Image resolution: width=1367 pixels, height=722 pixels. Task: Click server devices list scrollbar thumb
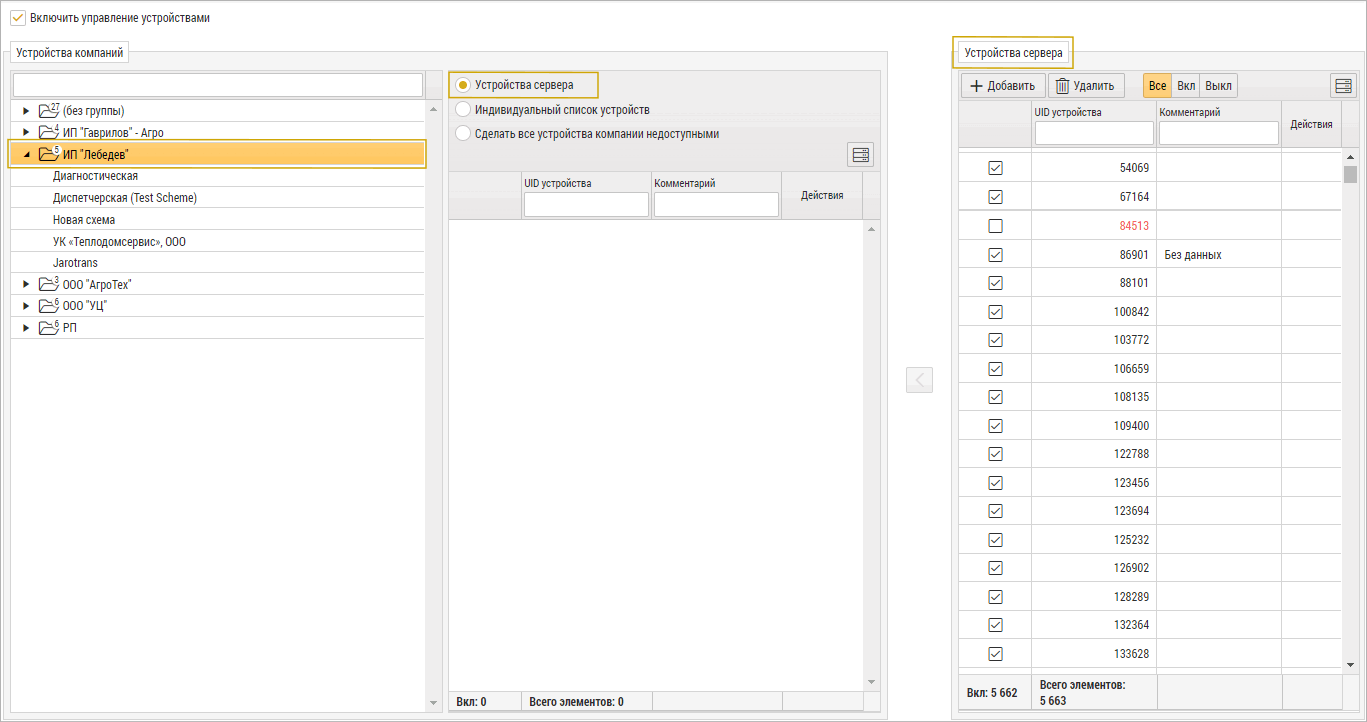click(1350, 175)
